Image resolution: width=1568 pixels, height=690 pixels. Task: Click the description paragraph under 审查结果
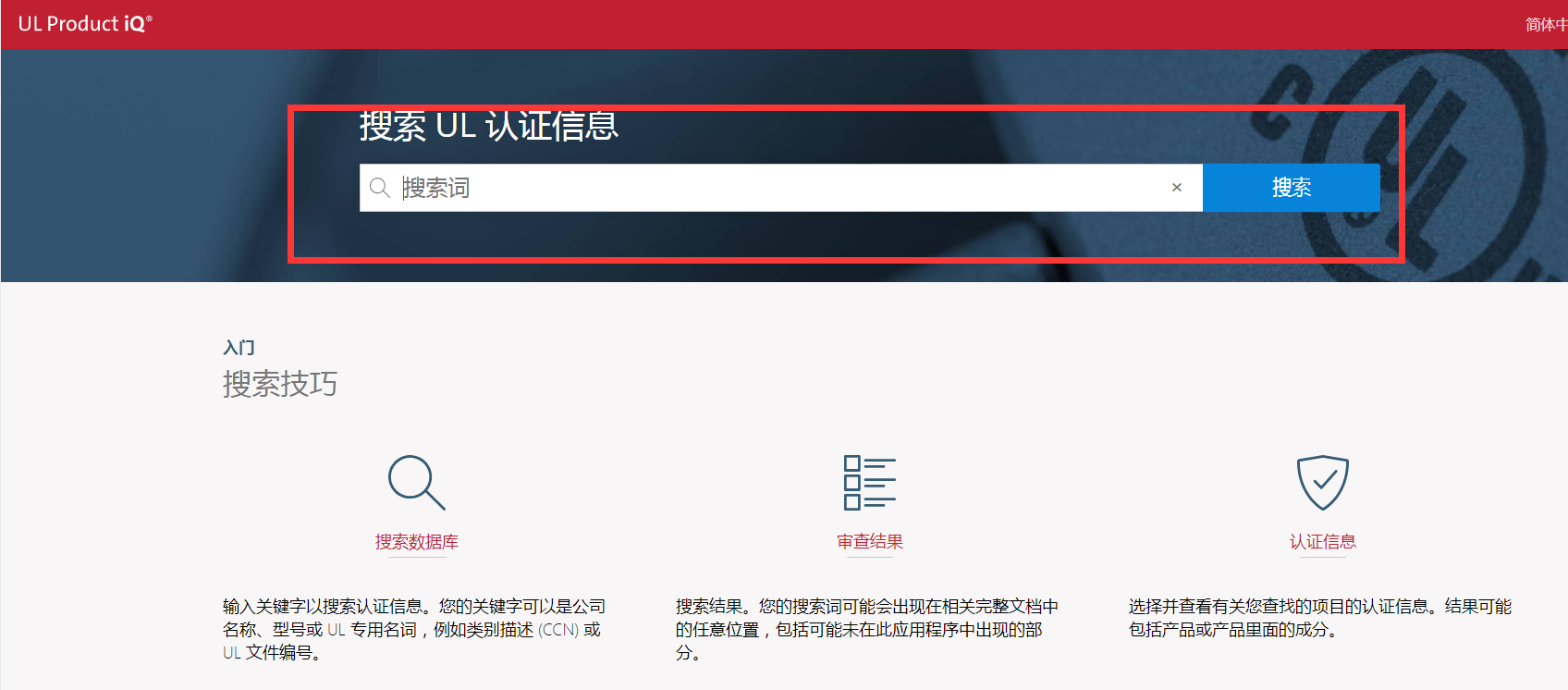click(x=865, y=629)
